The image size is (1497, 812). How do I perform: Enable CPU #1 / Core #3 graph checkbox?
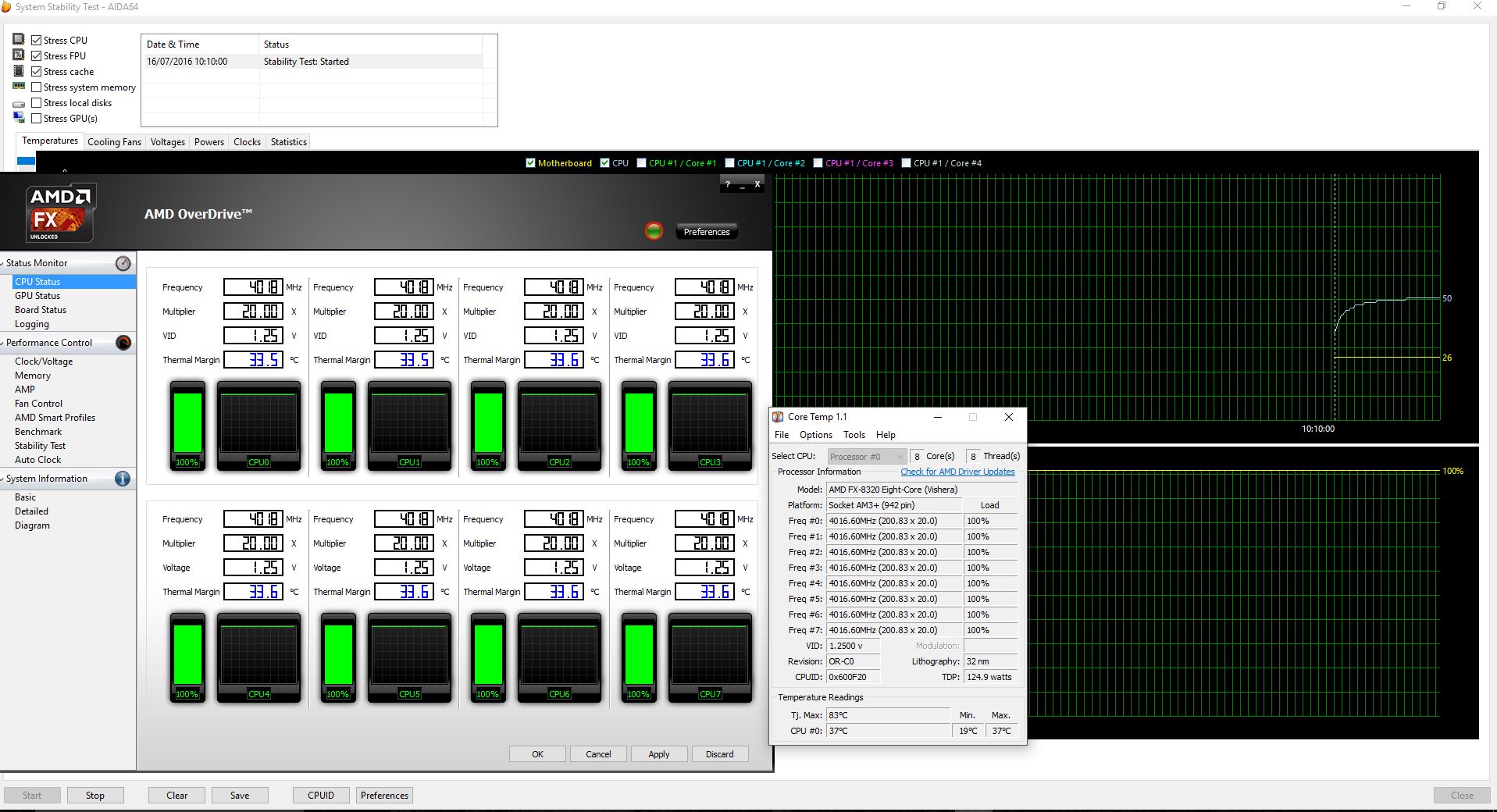tap(818, 163)
